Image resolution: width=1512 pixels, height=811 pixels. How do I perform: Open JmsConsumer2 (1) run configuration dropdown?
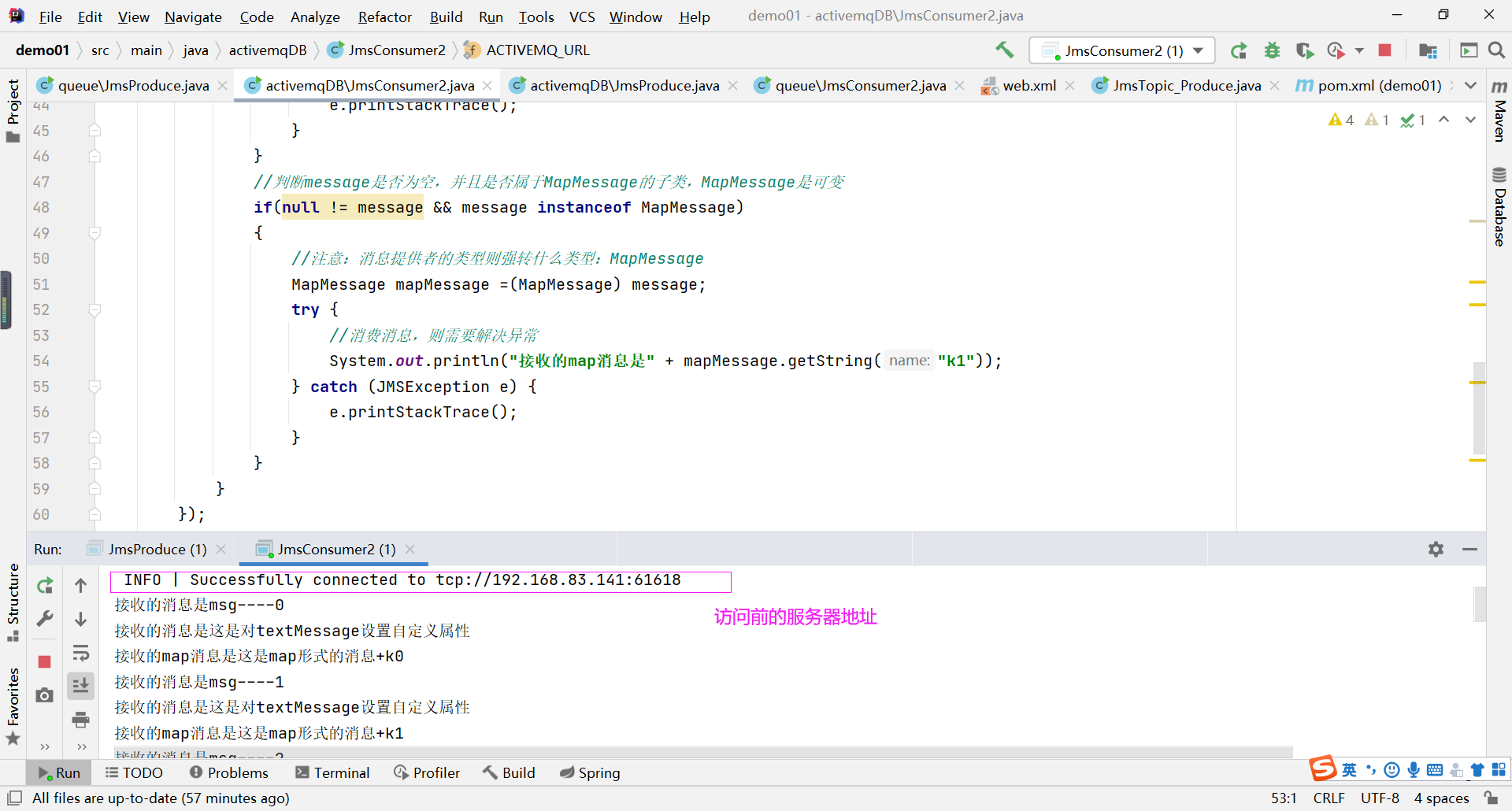(x=1122, y=50)
